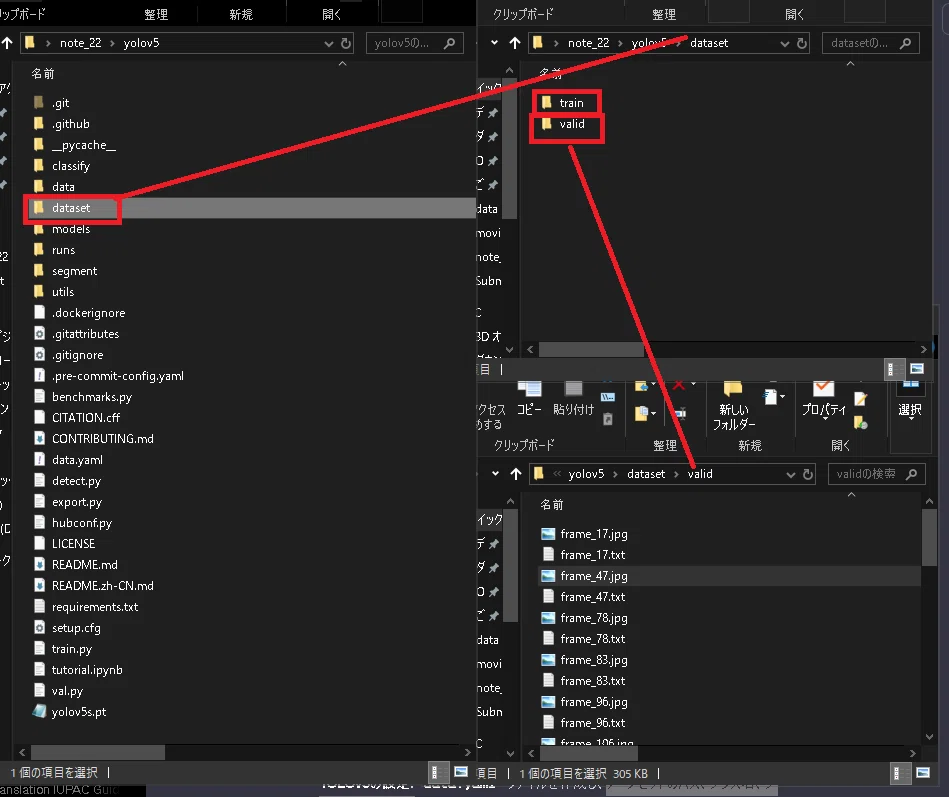This screenshot has width=949, height=797.
Task: Expand address history dropdown in the yolov5 window
Action: point(329,43)
